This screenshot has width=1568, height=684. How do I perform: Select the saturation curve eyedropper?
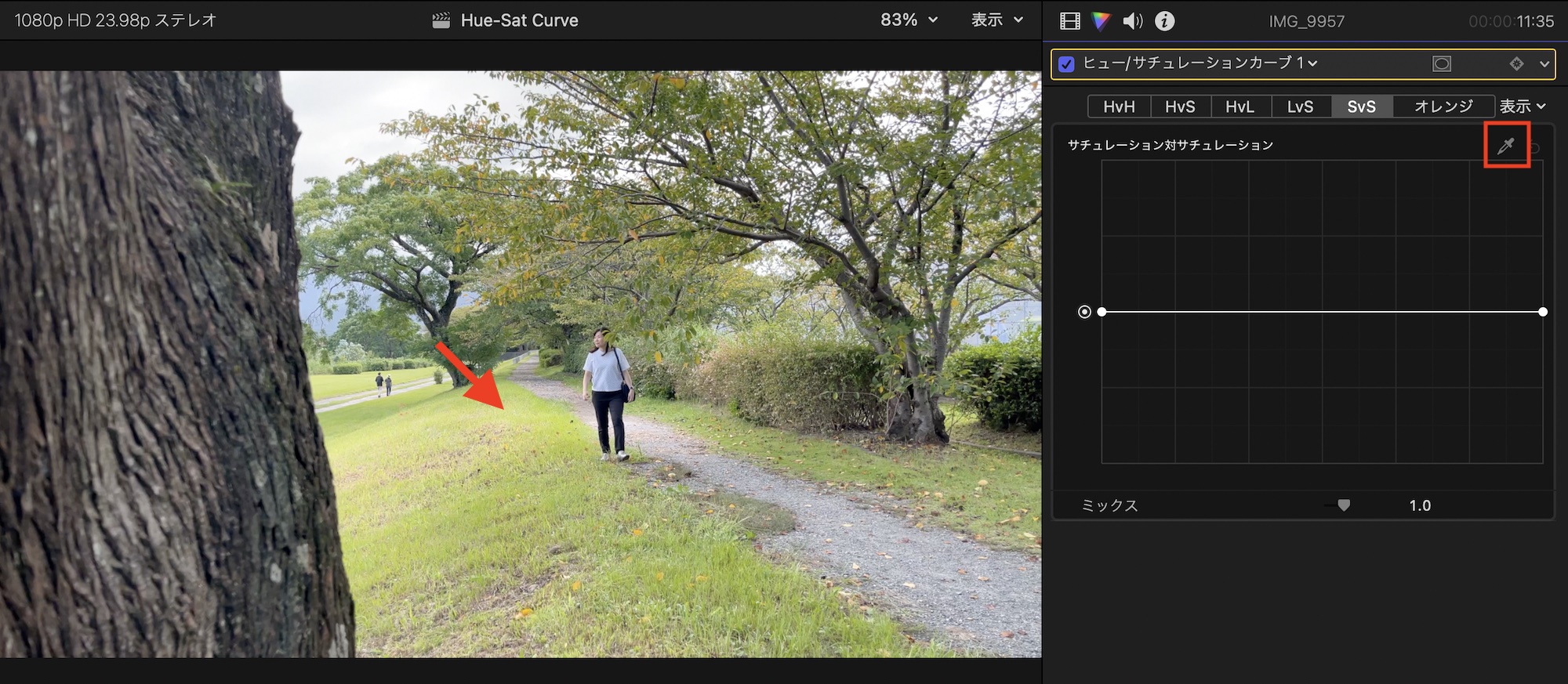click(1506, 146)
